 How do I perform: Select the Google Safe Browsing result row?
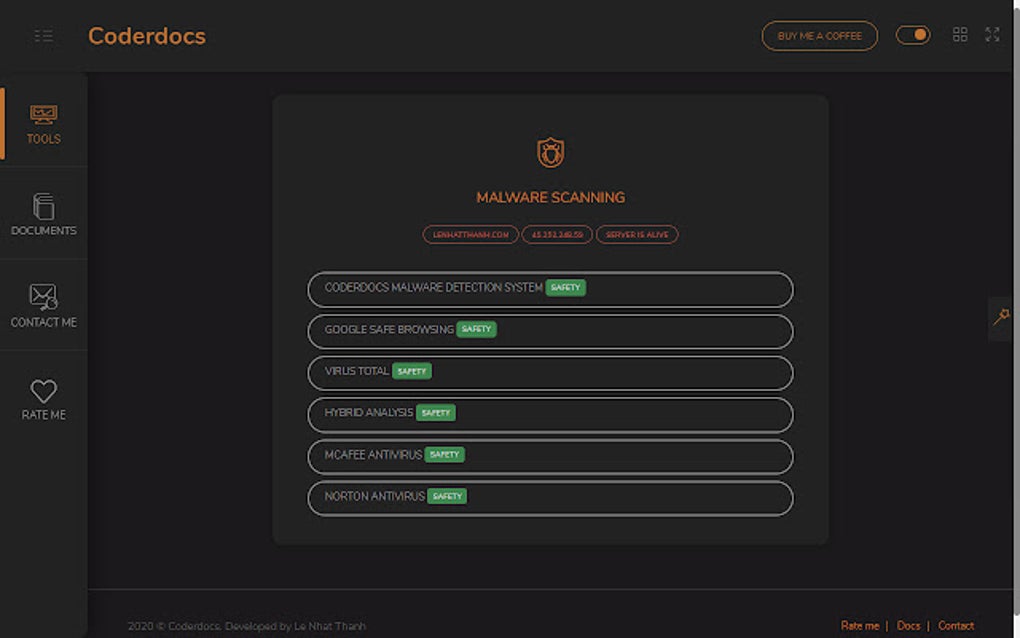pyautogui.click(x=550, y=331)
